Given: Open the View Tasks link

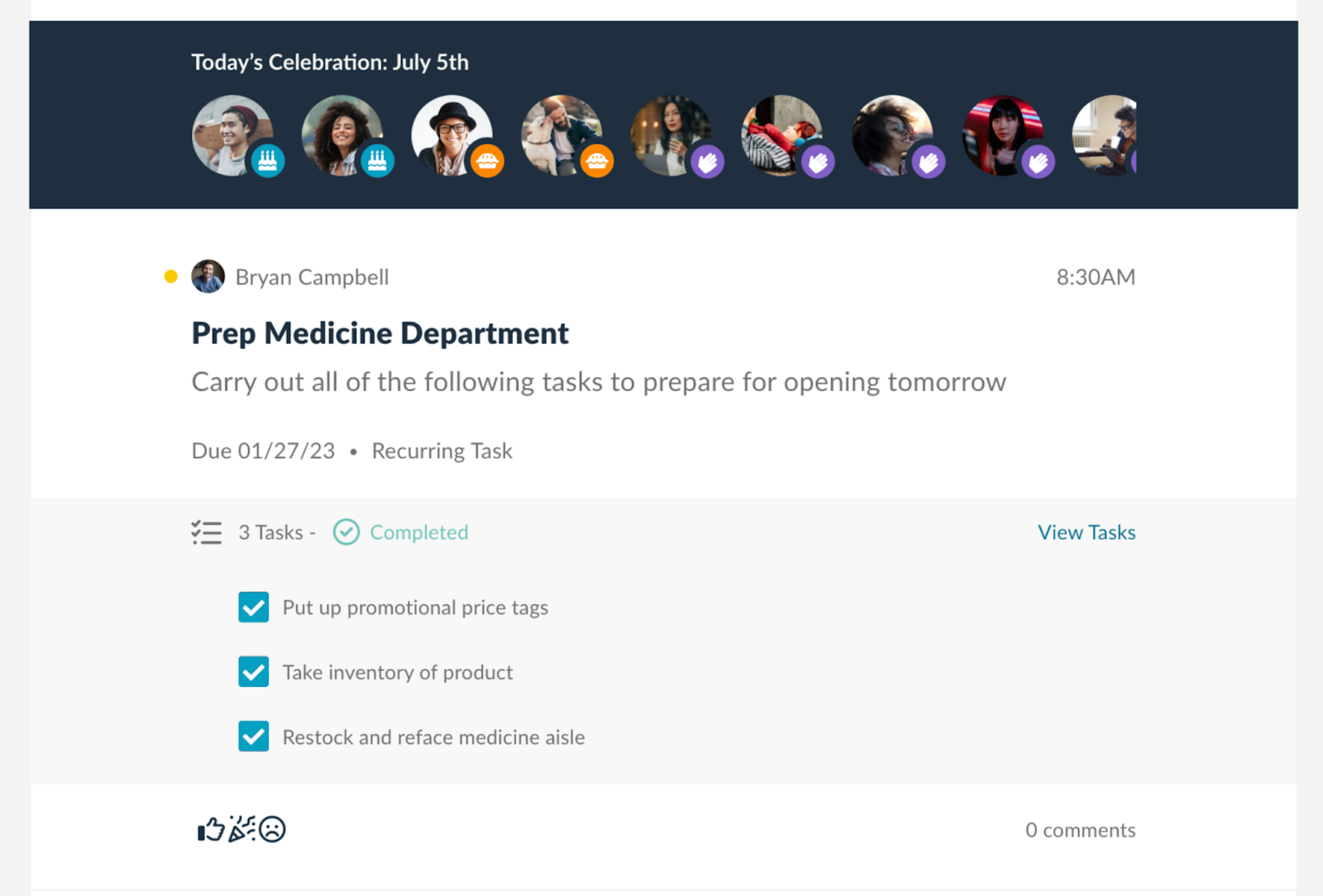Looking at the screenshot, I should [1087, 532].
